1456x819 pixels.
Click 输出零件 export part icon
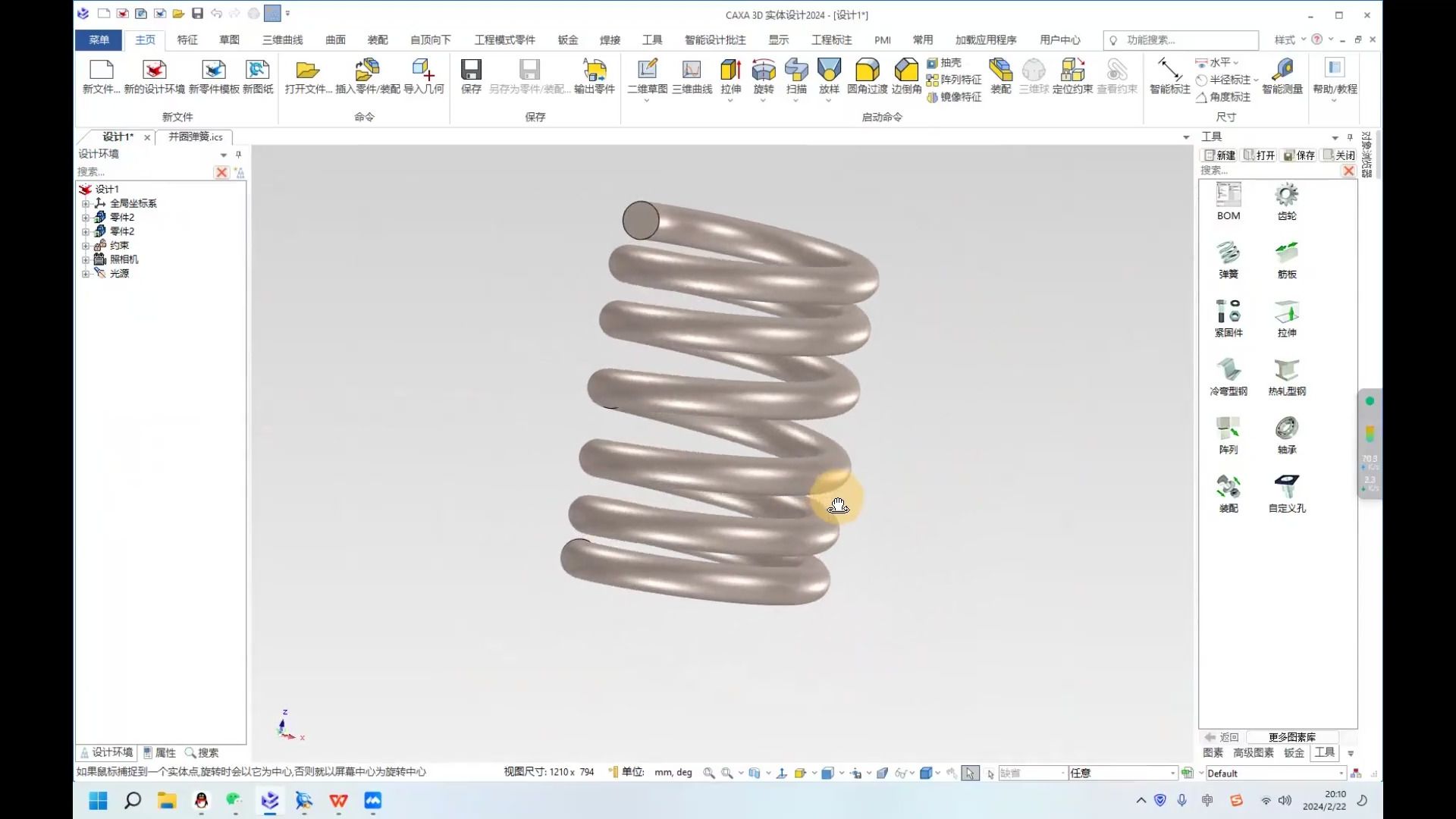595,77
